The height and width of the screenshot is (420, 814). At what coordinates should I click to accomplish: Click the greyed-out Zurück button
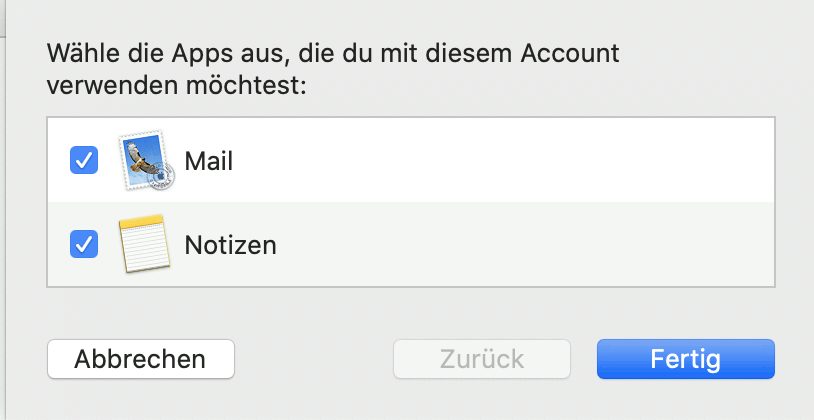[x=482, y=359]
